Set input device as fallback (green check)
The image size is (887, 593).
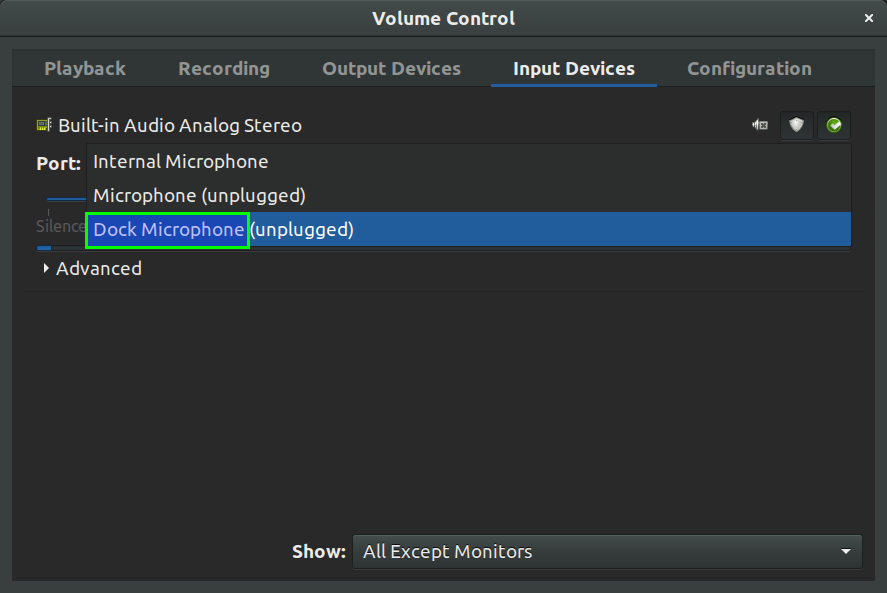[833, 125]
